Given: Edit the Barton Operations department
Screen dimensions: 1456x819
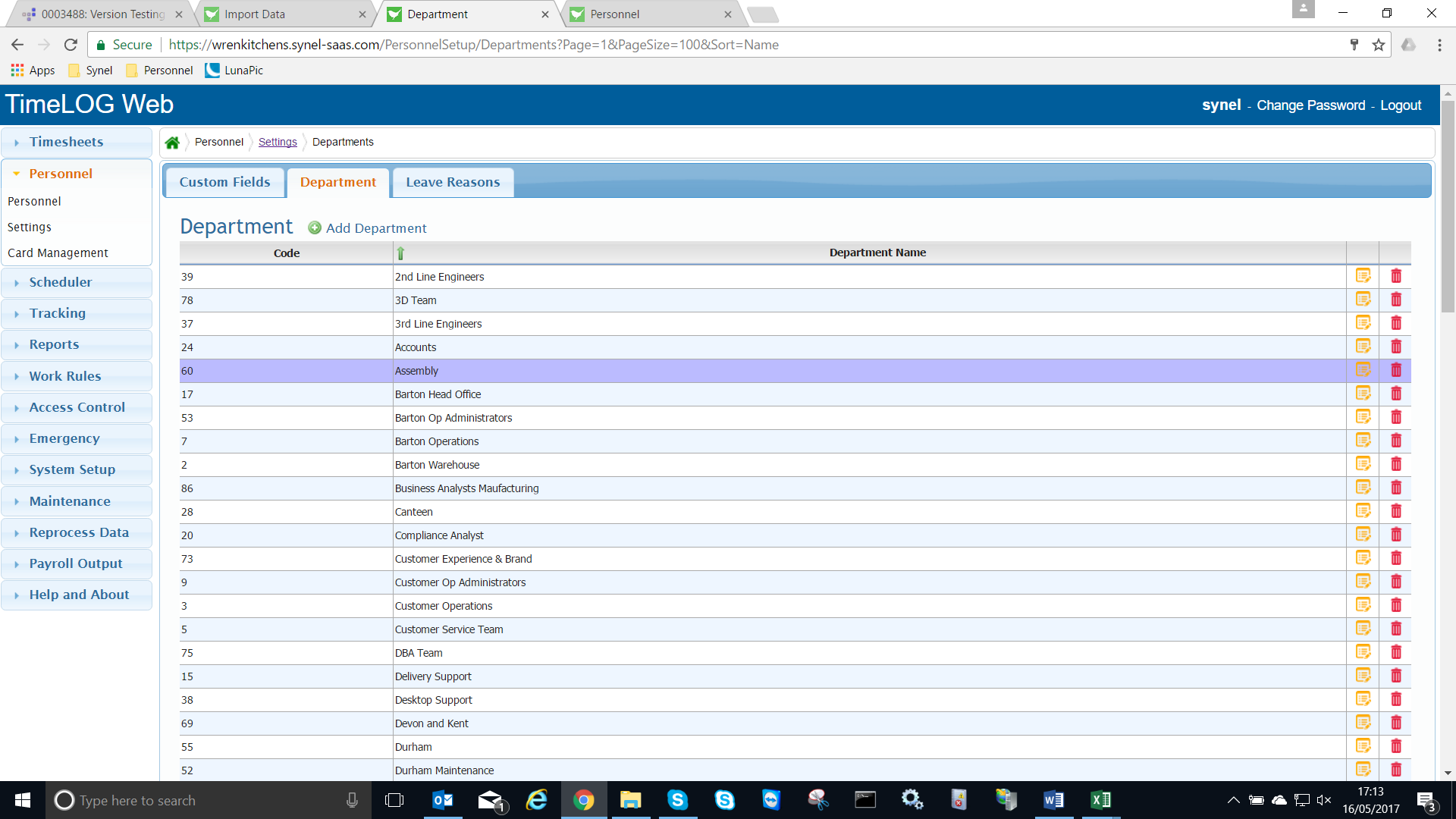Looking at the screenshot, I should [x=1363, y=441].
